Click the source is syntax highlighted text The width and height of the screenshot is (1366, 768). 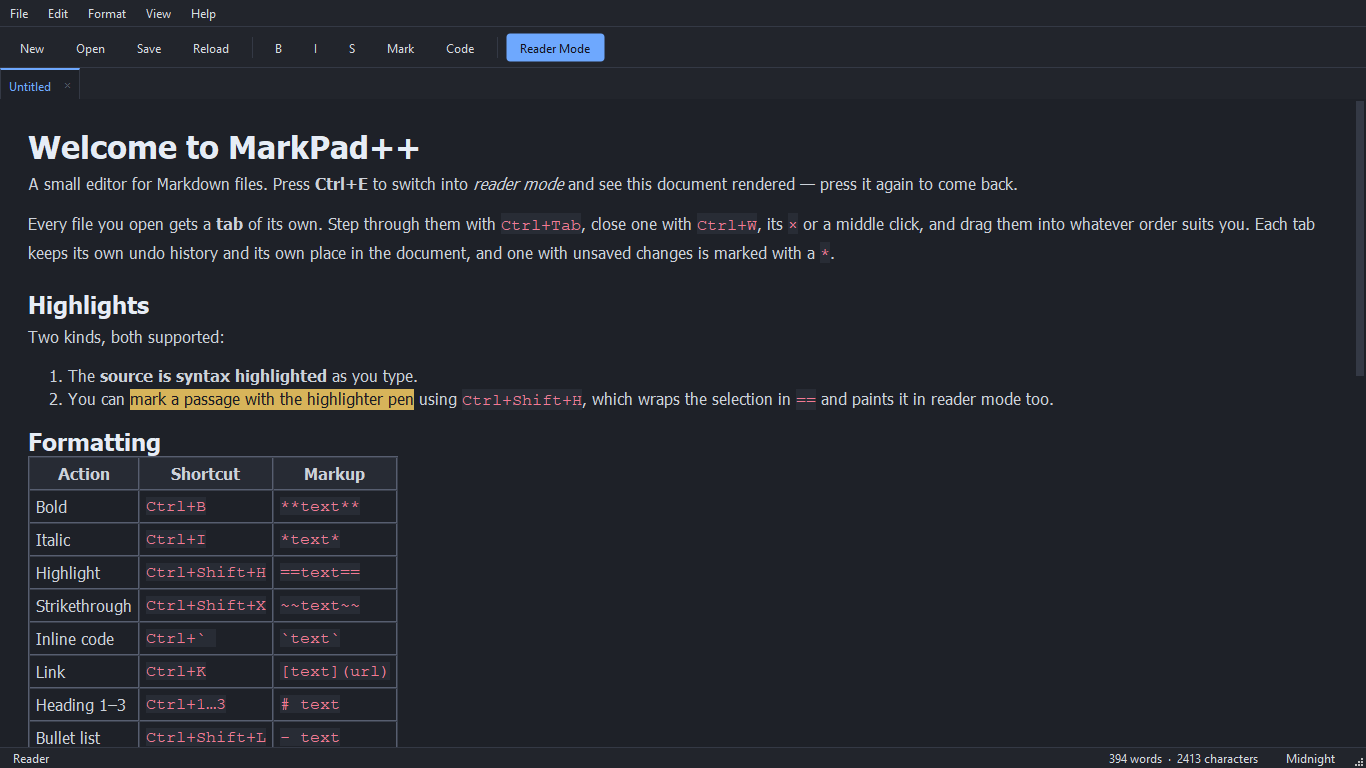click(213, 377)
